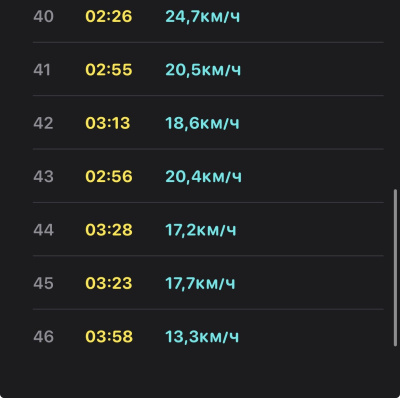Click the 20,5км/ч speed entry
400x398 pixels.
(x=203, y=70)
